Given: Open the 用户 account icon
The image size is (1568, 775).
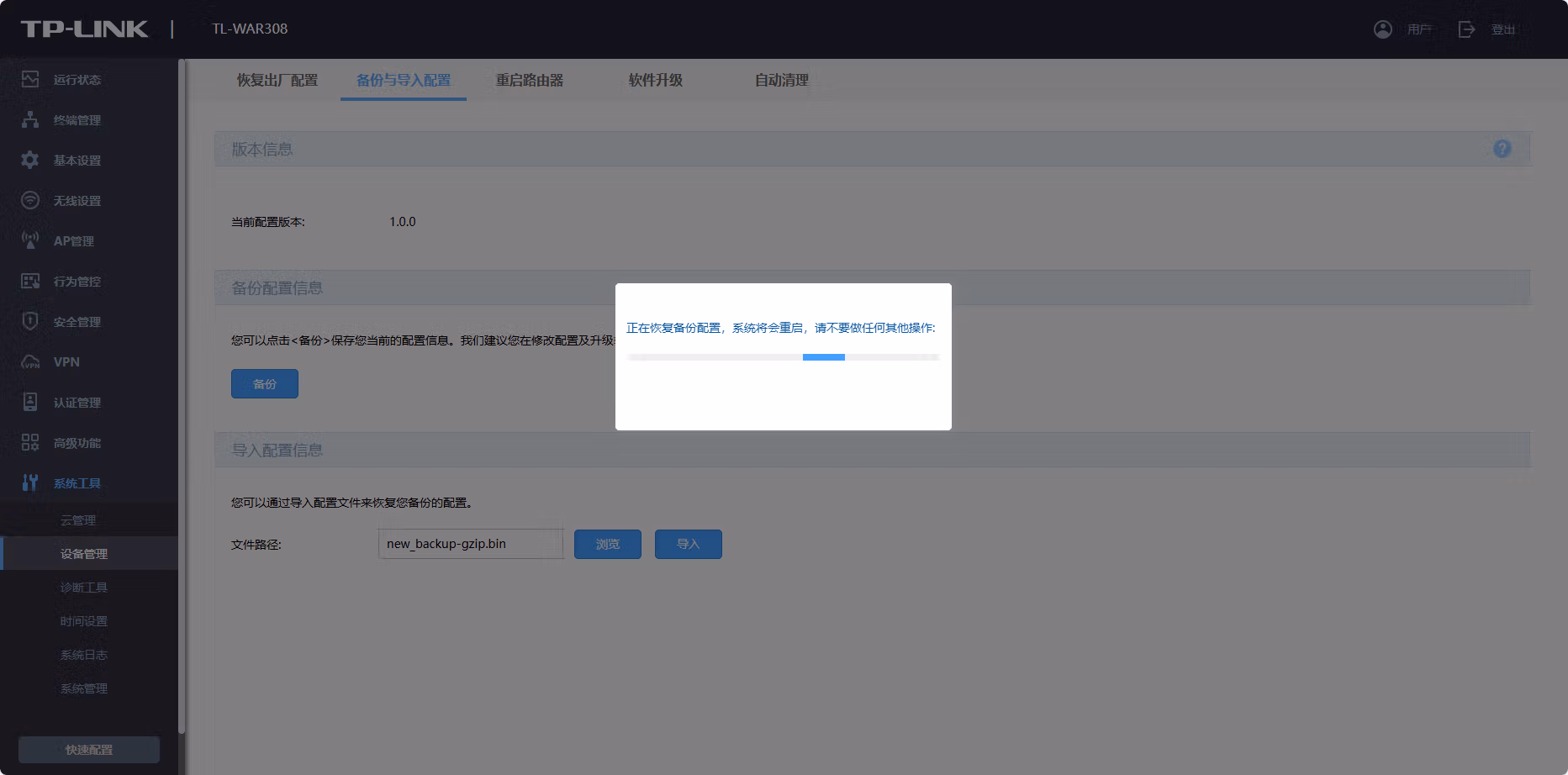Looking at the screenshot, I should (1383, 29).
